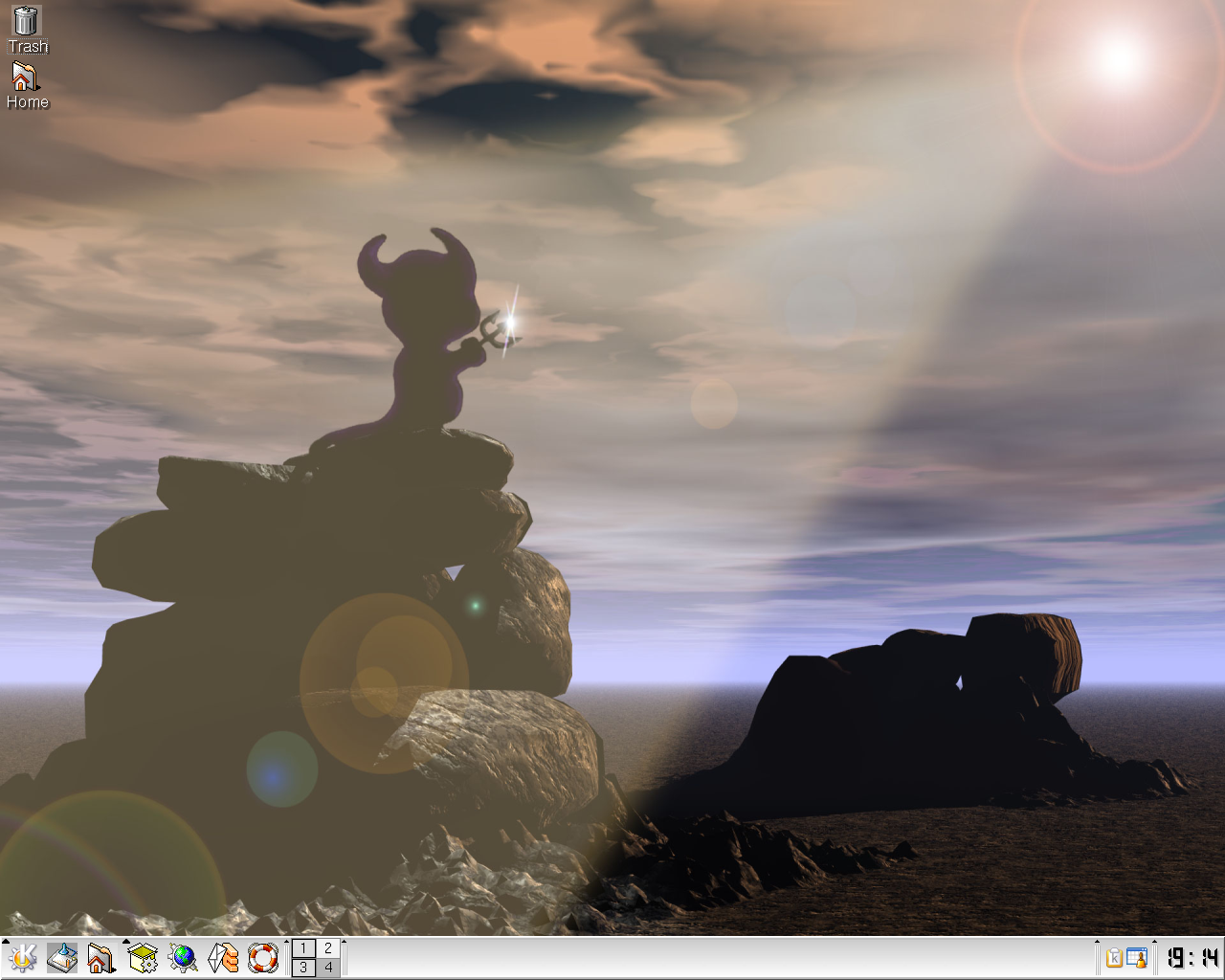Click the "Home" desktop label
The width and height of the screenshot is (1225, 980).
pyautogui.click(x=28, y=101)
